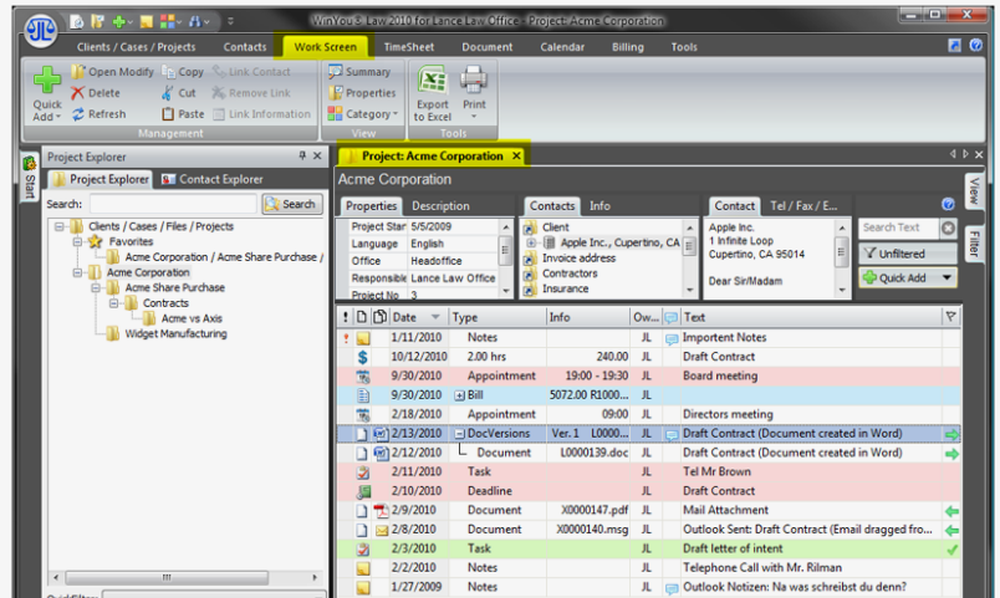The height and width of the screenshot is (598, 1000).
Task: Open the Tel / Fax / E... tab
Action: [x=804, y=206]
